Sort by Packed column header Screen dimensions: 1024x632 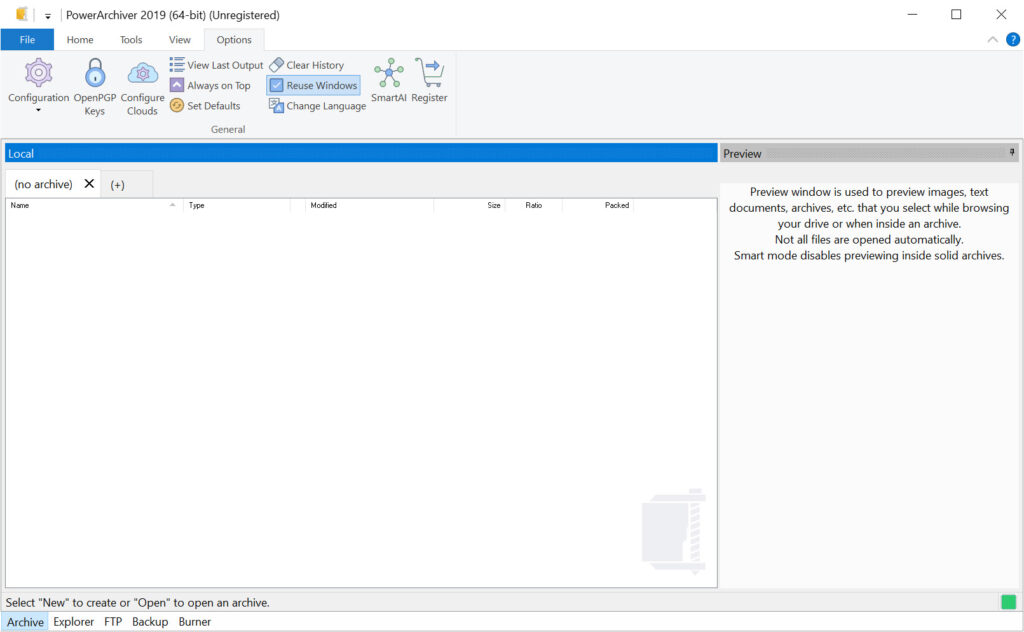click(x=598, y=205)
